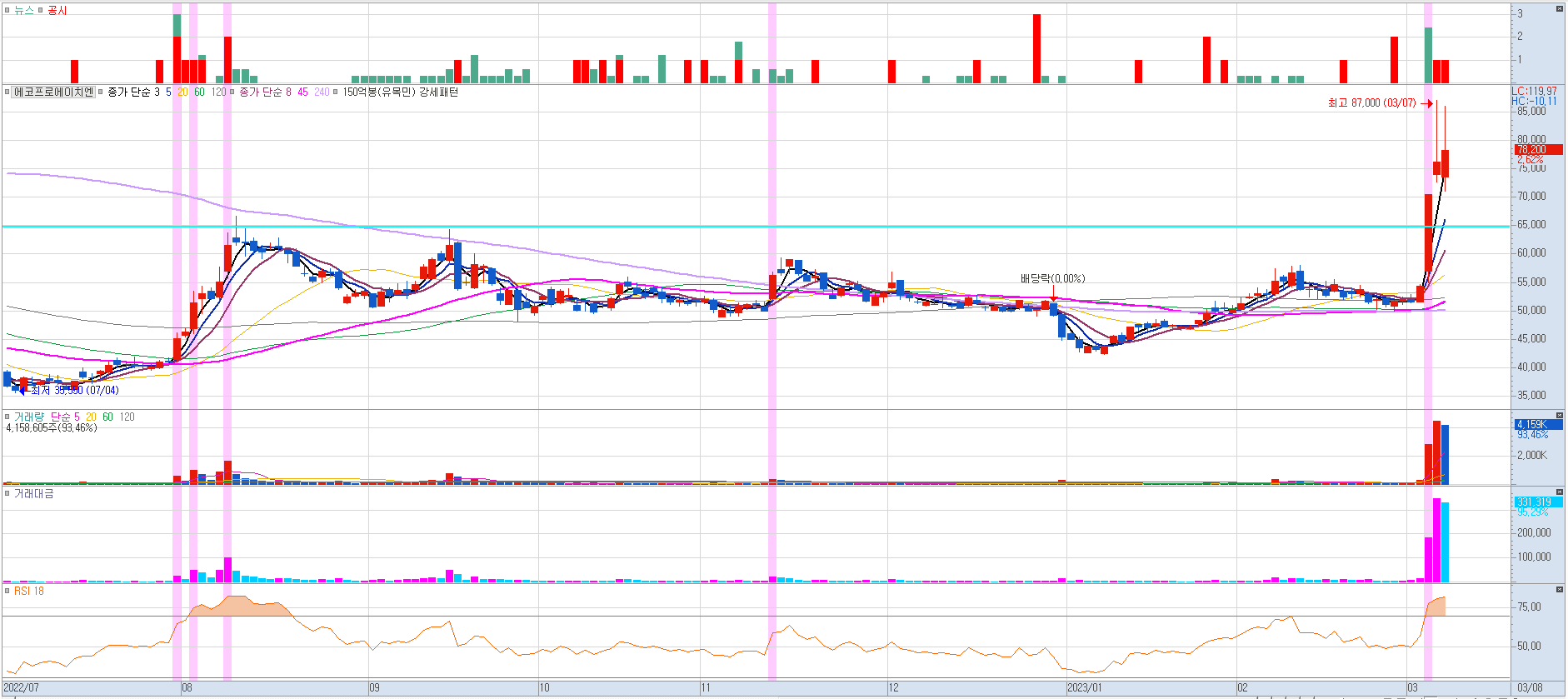Toggle the square marker beside 에코프로에이치엔

7,92
